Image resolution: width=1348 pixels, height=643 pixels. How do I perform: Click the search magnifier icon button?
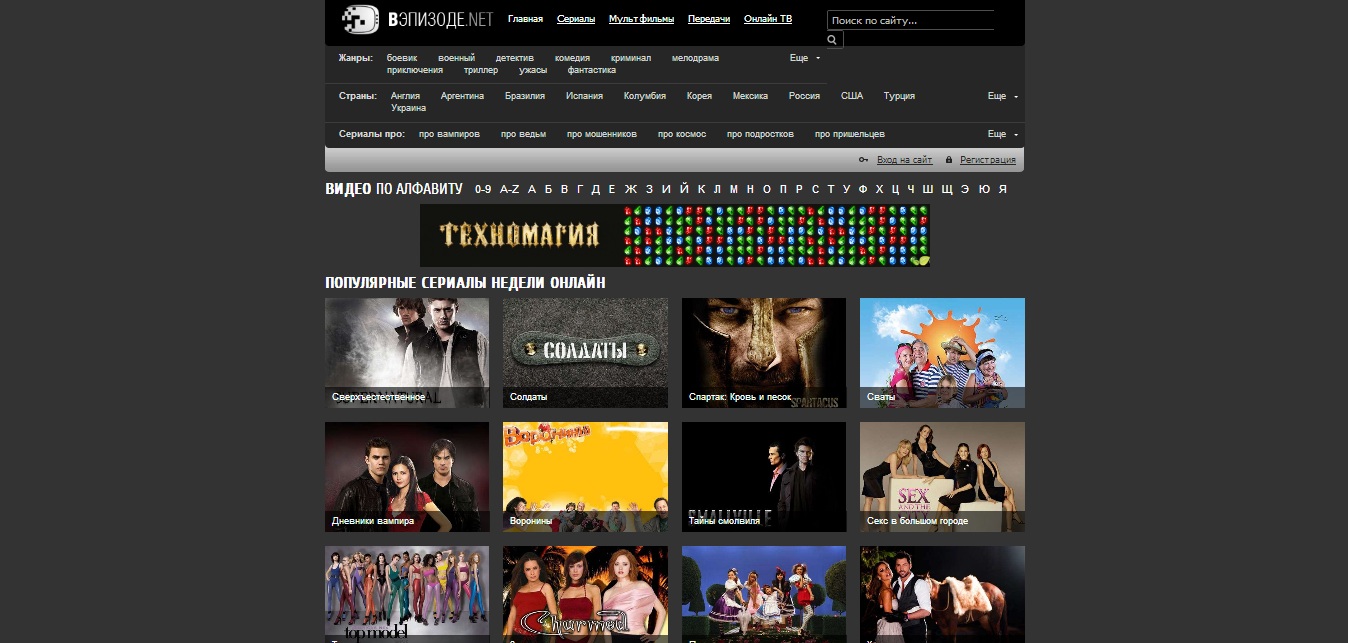point(834,39)
